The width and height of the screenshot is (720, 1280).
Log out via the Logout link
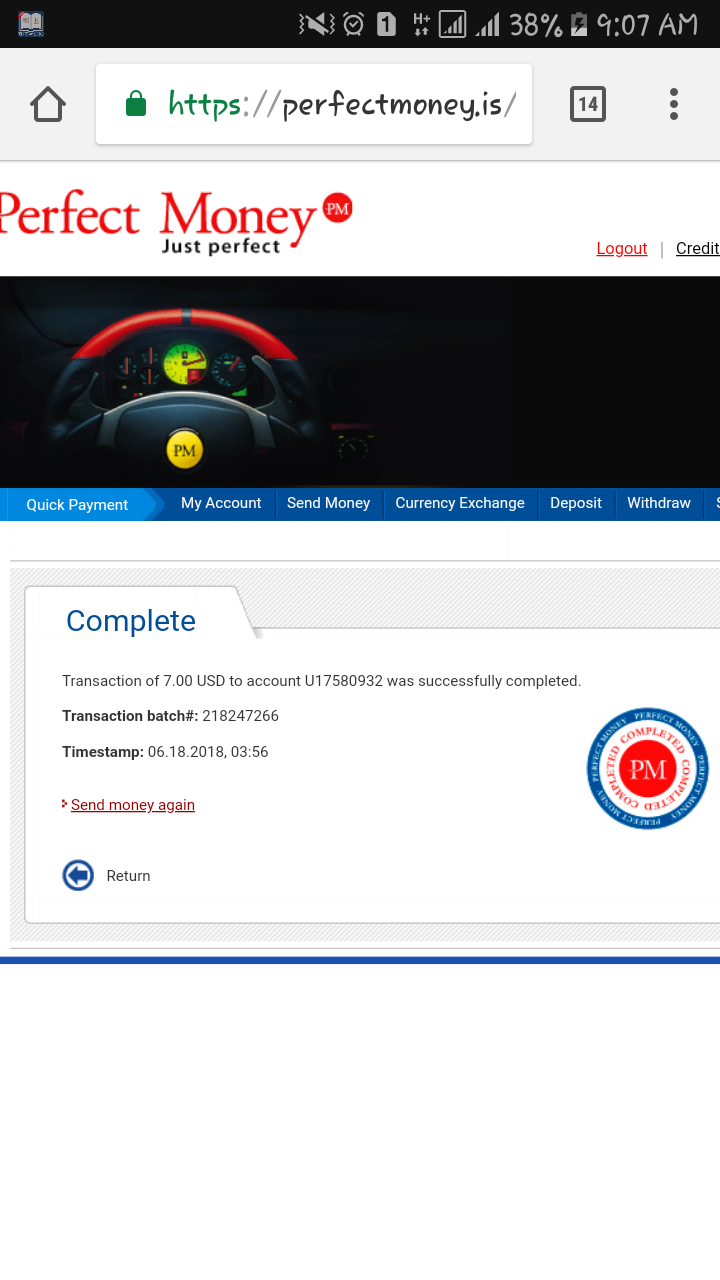click(x=622, y=249)
